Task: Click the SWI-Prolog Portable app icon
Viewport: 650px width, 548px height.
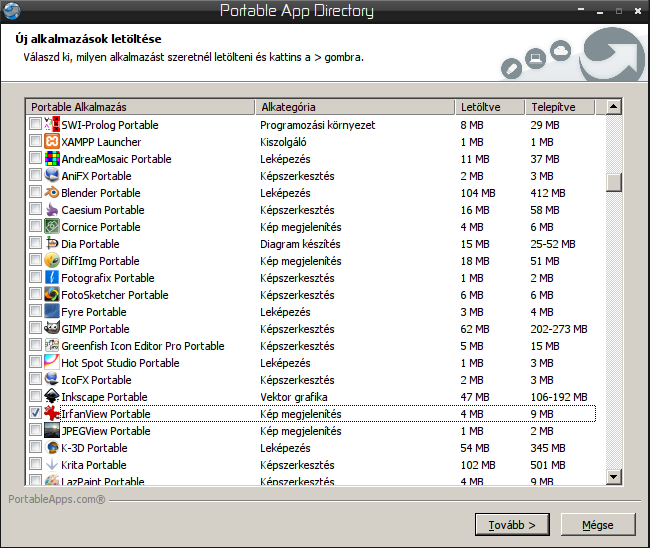Action: [x=52, y=125]
